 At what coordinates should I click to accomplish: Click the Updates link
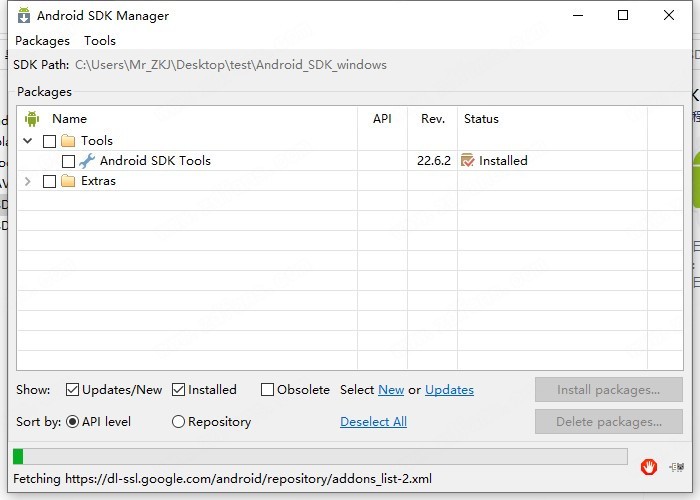449,390
